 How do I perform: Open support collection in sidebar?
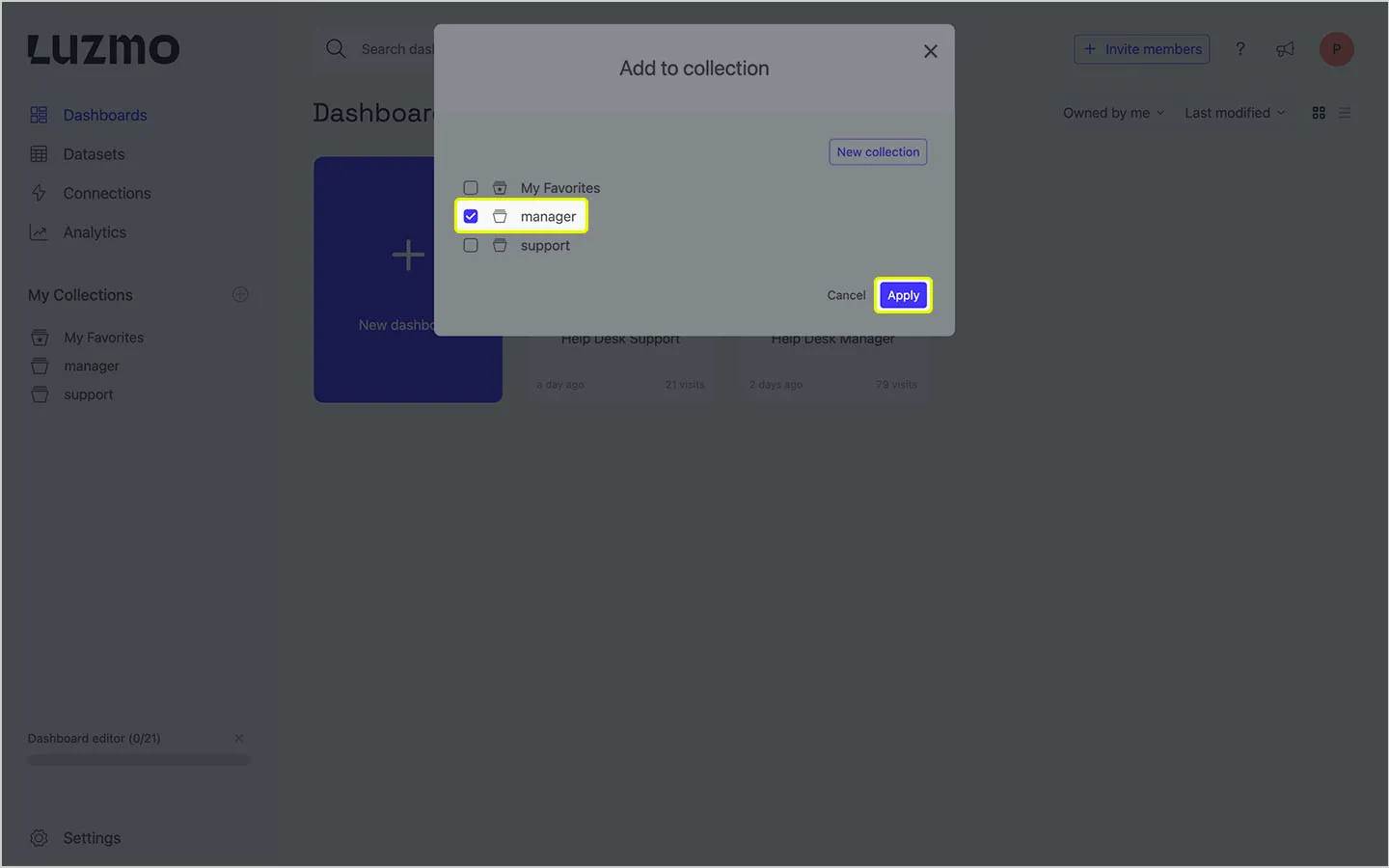click(89, 394)
